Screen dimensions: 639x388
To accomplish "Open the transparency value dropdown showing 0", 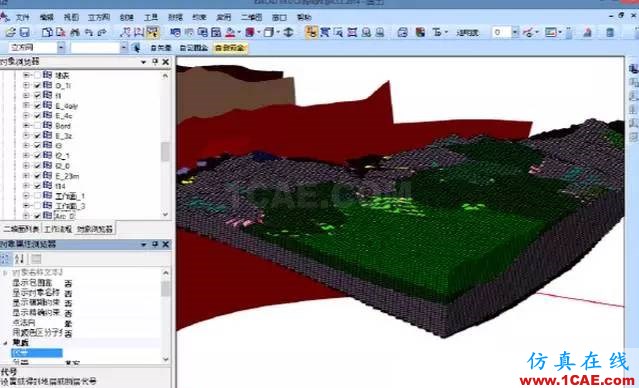I will [515, 32].
